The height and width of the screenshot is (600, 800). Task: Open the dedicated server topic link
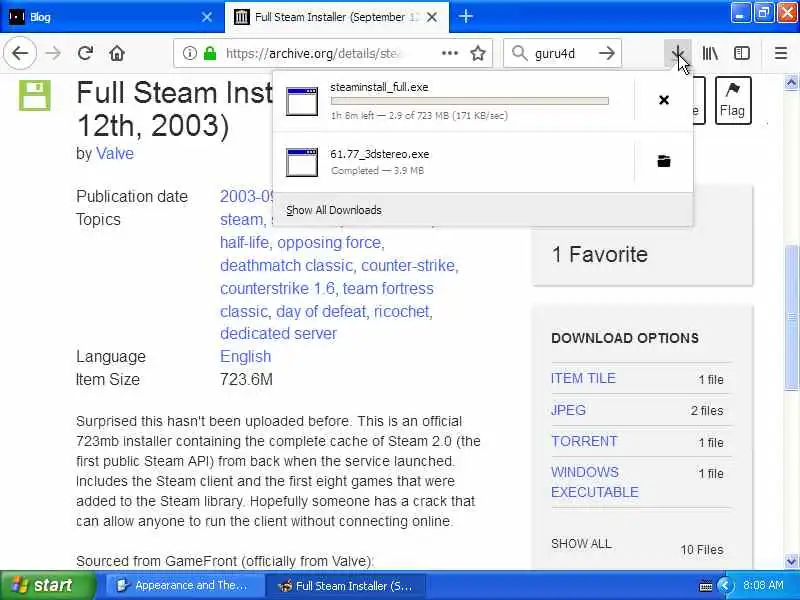tap(279, 333)
